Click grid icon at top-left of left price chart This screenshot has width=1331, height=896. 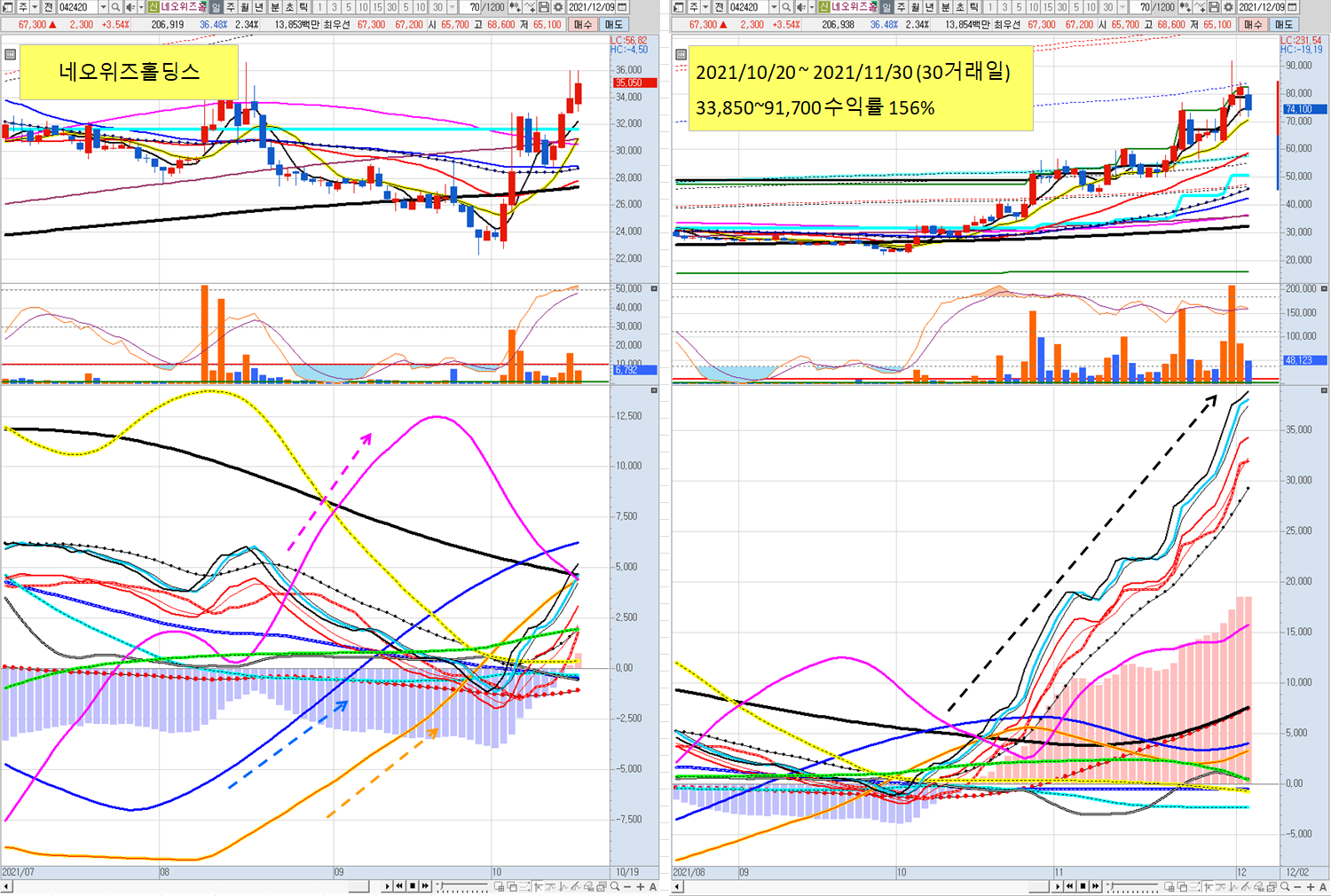click(11, 54)
